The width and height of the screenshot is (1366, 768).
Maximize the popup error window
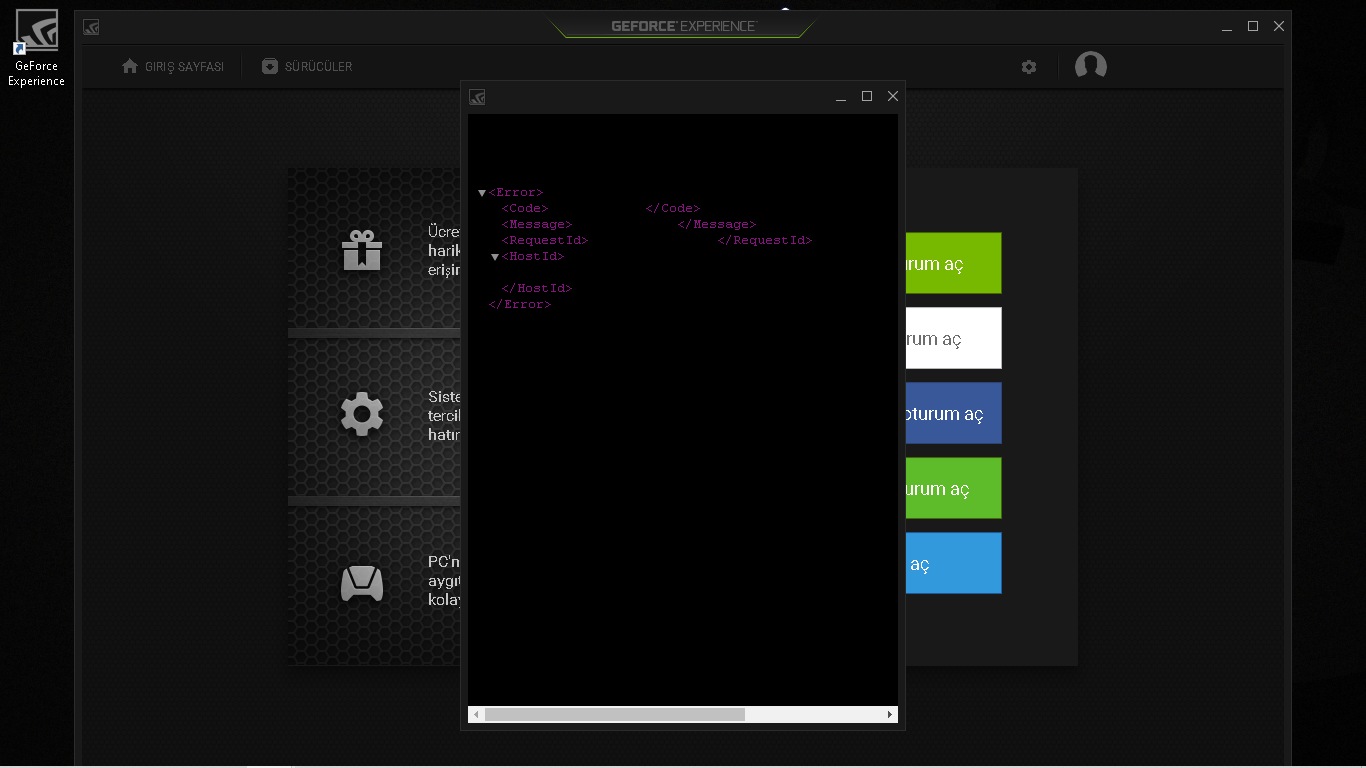click(x=867, y=97)
